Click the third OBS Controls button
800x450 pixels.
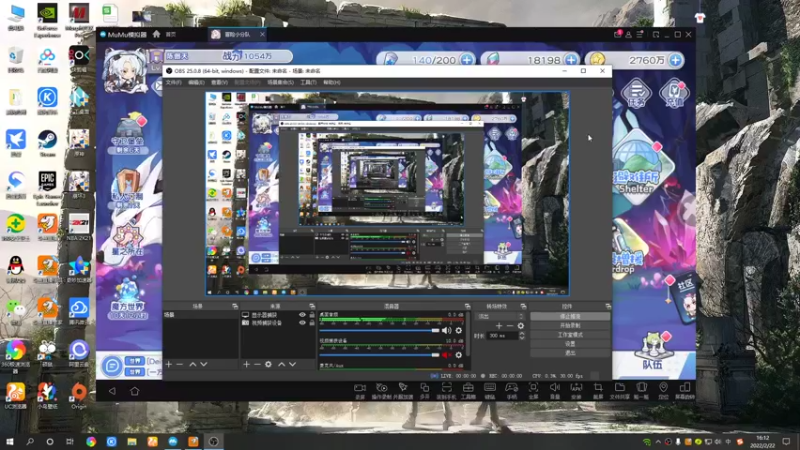click(x=570, y=335)
